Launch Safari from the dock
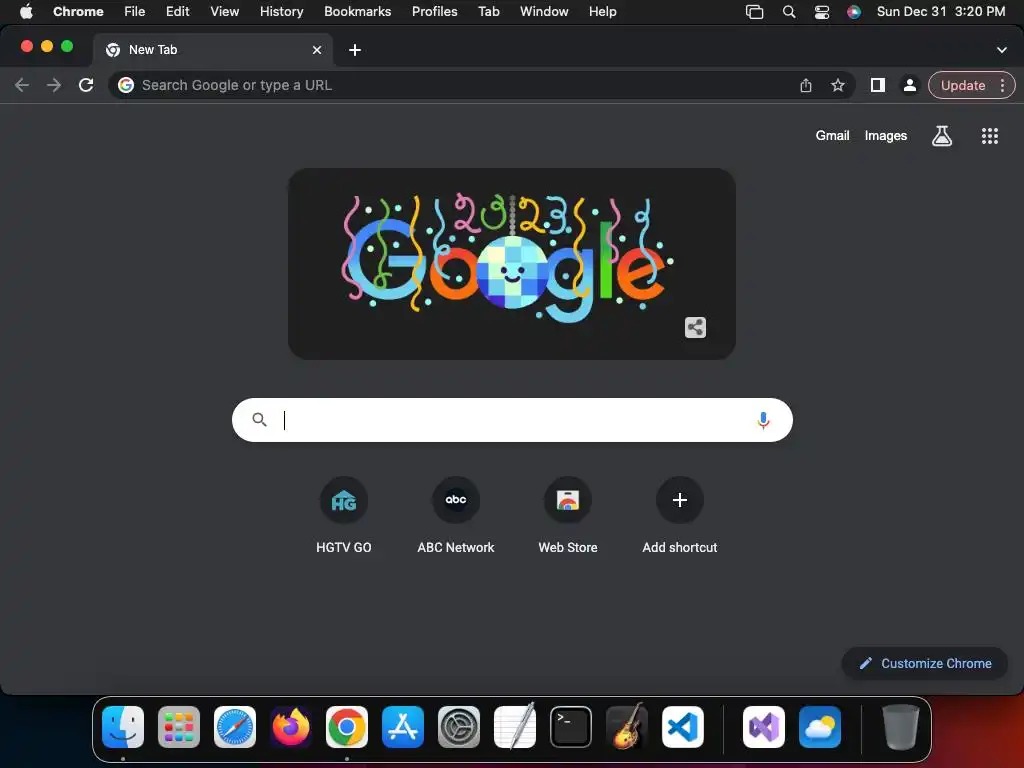The image size is (1024, 768). click(x=235, y=727)
